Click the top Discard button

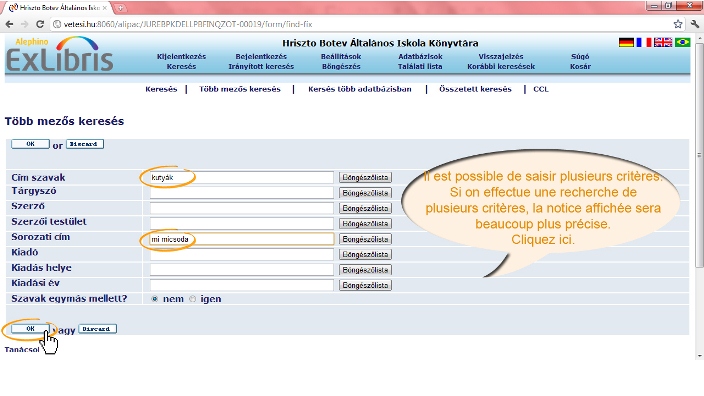coord(85,144)
